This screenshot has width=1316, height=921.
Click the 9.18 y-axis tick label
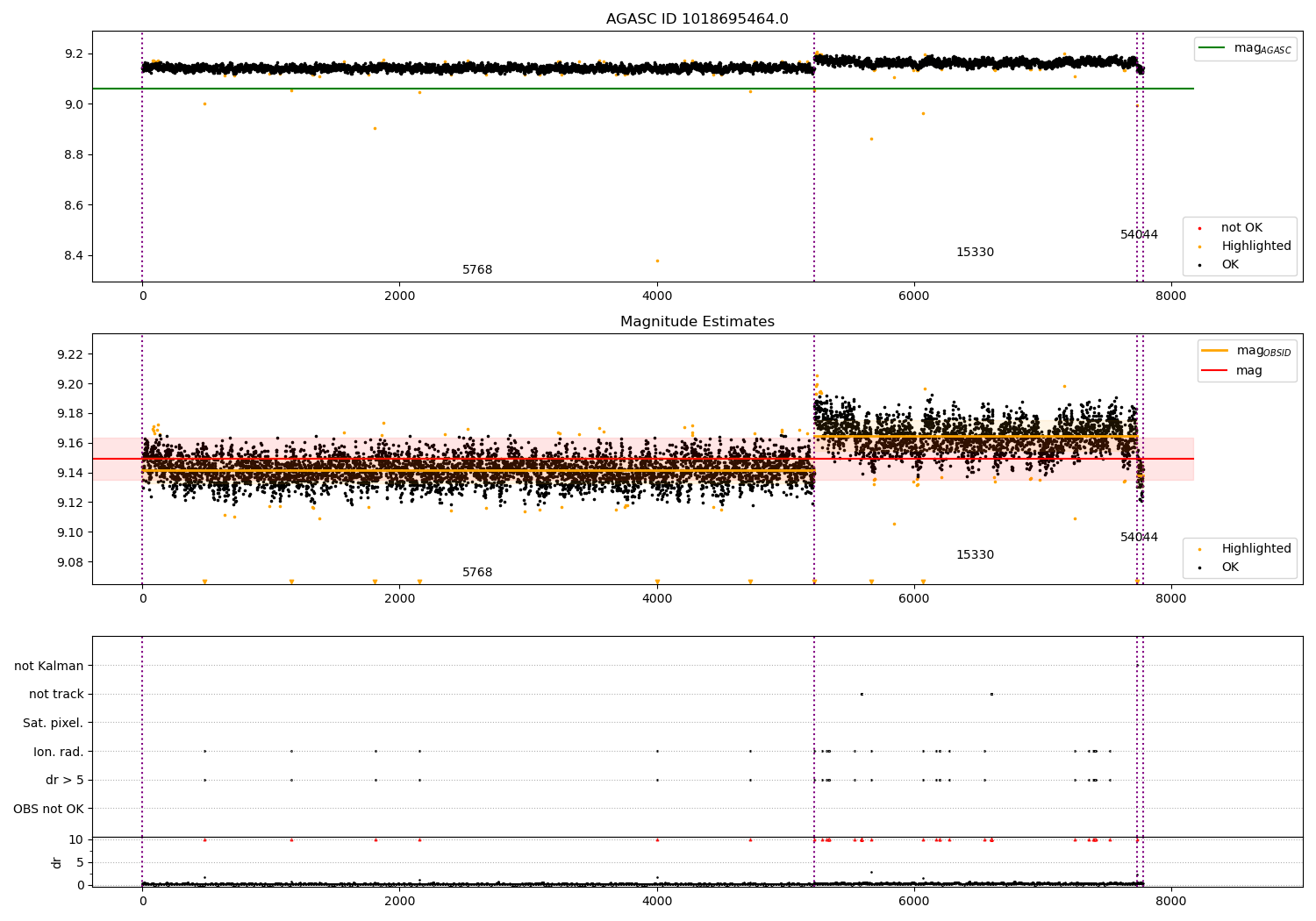70,414
